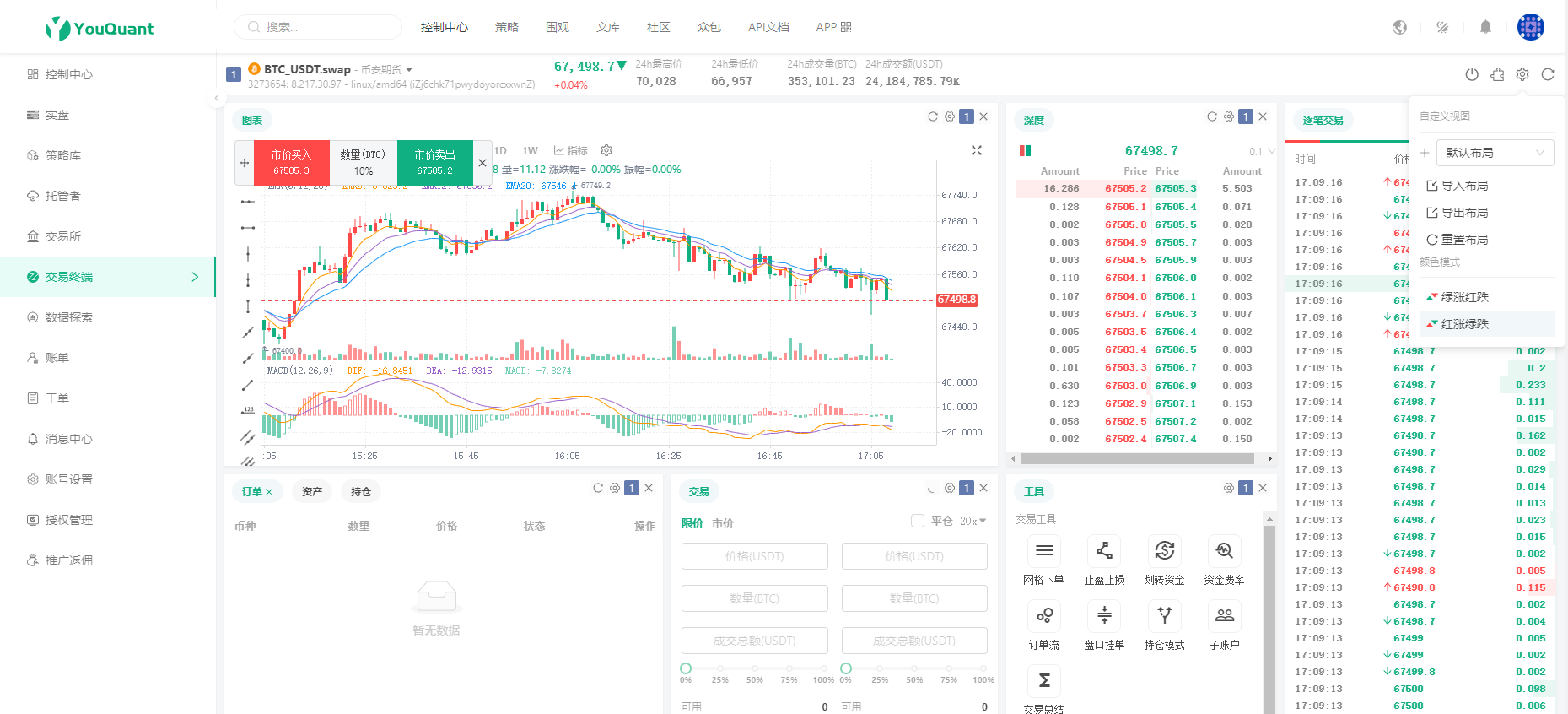The width and height of the screenshot is (1568, 714).
Task: Open 工具 panel settings gear
Action: point(1229,488)
